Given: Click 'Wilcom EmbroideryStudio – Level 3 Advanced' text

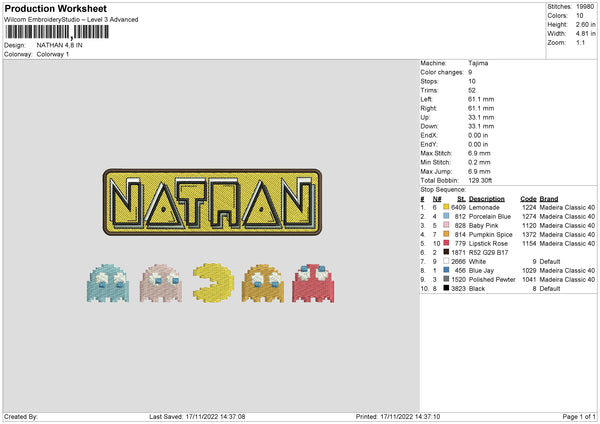Looking at the screenshot, I should point(71,20).
